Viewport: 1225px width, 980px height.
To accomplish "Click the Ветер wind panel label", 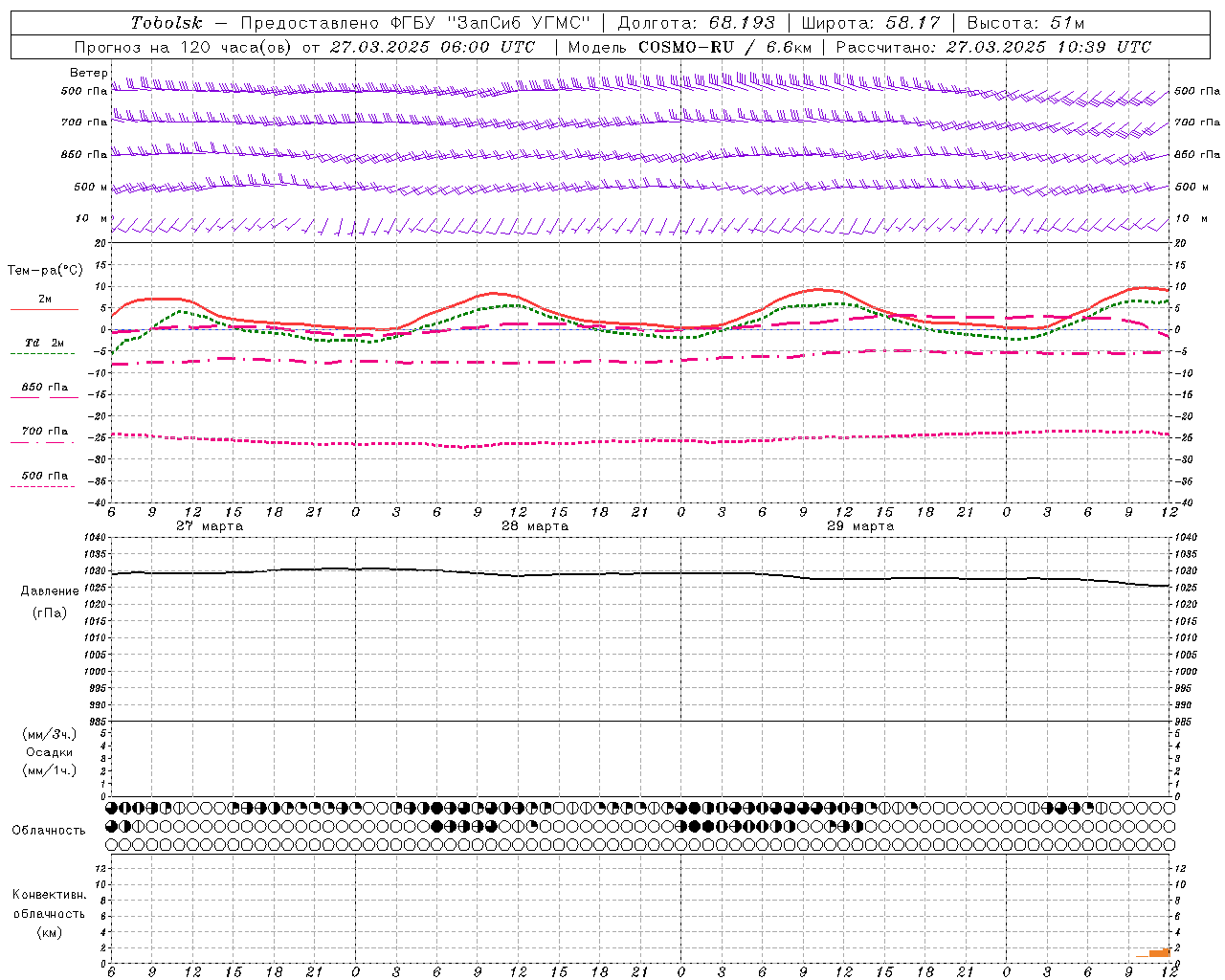I will click(88, 73).
